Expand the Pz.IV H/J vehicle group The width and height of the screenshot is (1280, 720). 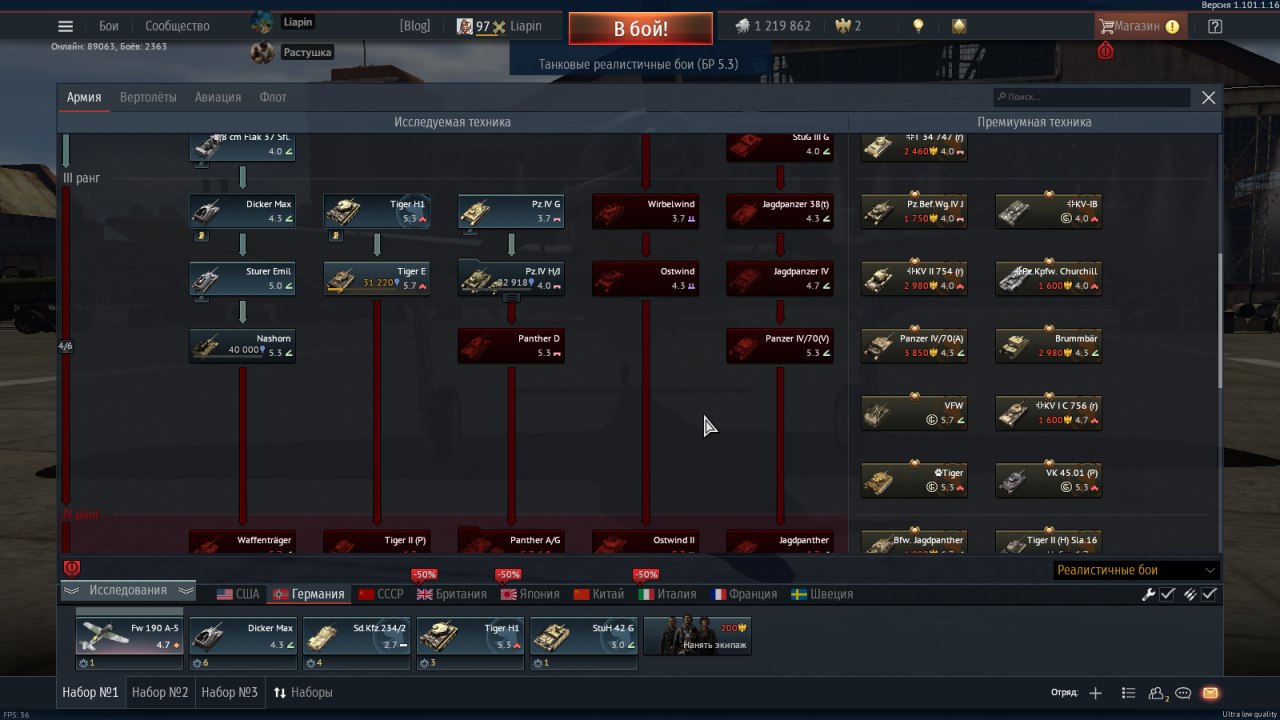coord(511,278)
